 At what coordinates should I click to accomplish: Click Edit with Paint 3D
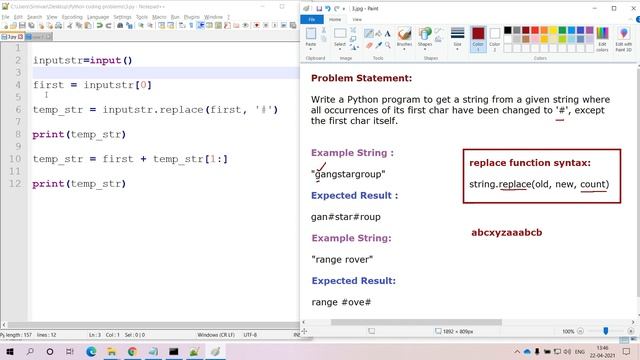pyautogui.click(x=623, y=39)
